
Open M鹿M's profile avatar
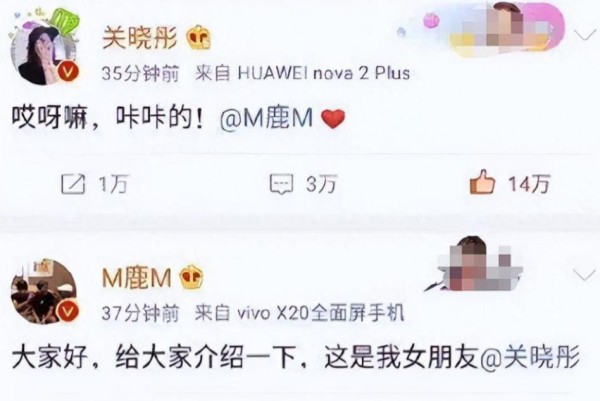pyautogui.click(x=45, y=292)
